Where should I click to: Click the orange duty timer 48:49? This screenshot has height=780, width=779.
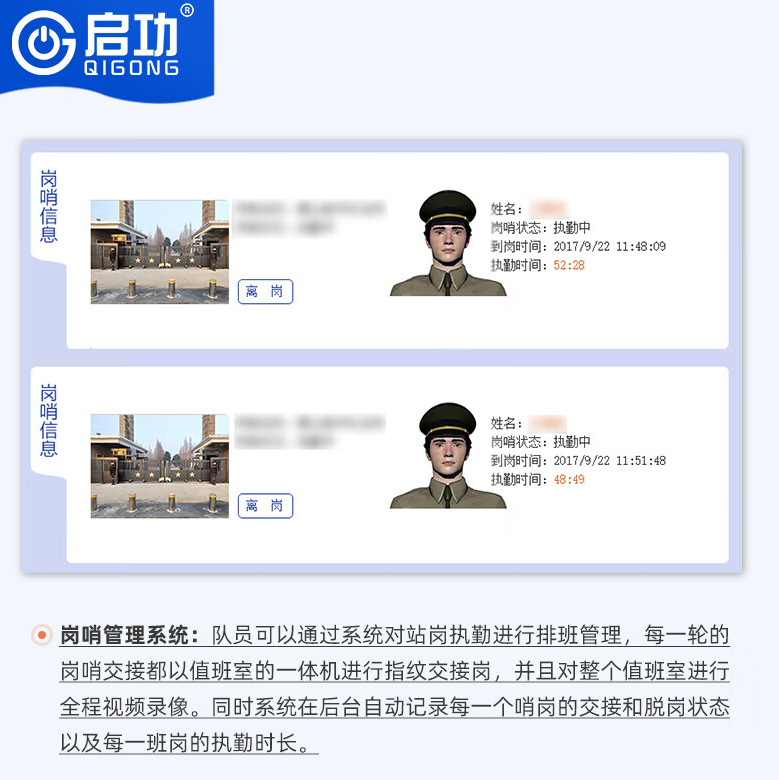[569, 480]
